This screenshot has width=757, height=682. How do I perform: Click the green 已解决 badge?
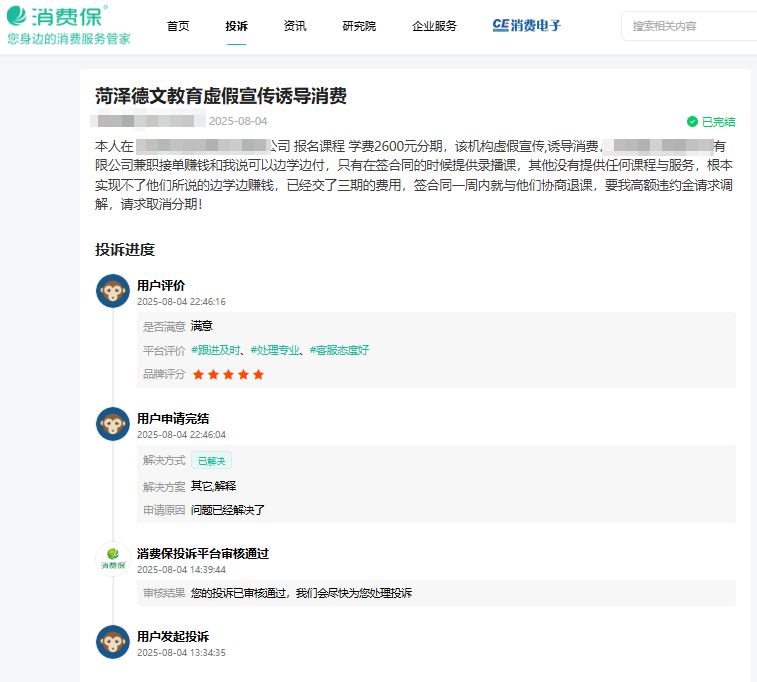coord(211,460)
